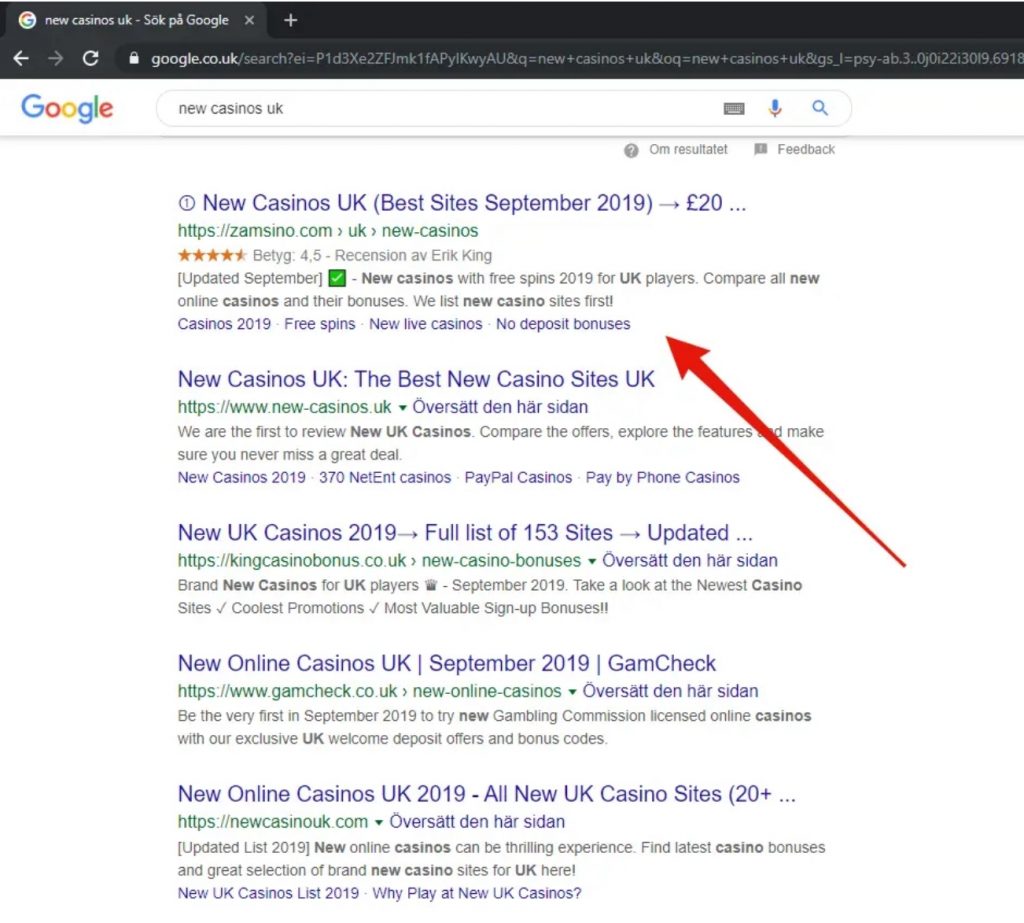
Task: Click 'Översätt den här sidan' for kingcasinobonus.co.uk
Action: coord(690,560)
